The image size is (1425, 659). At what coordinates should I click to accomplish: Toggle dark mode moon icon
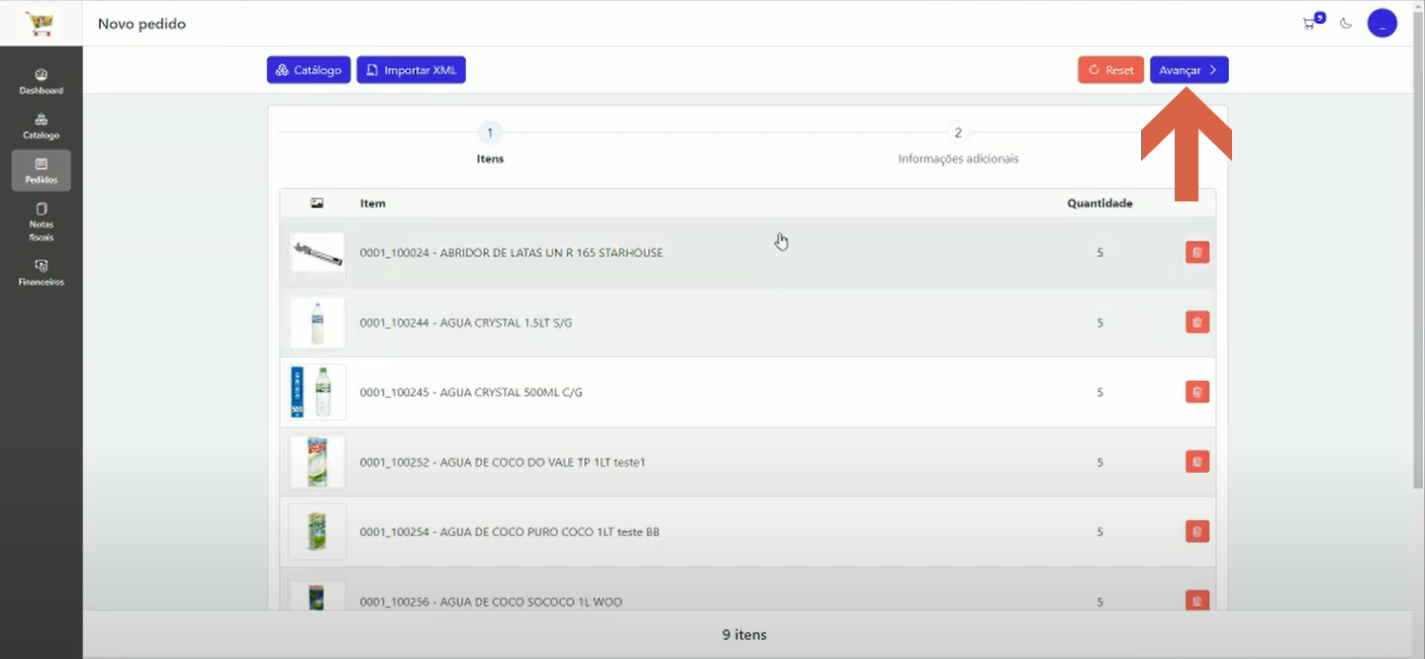point(1346,23)
